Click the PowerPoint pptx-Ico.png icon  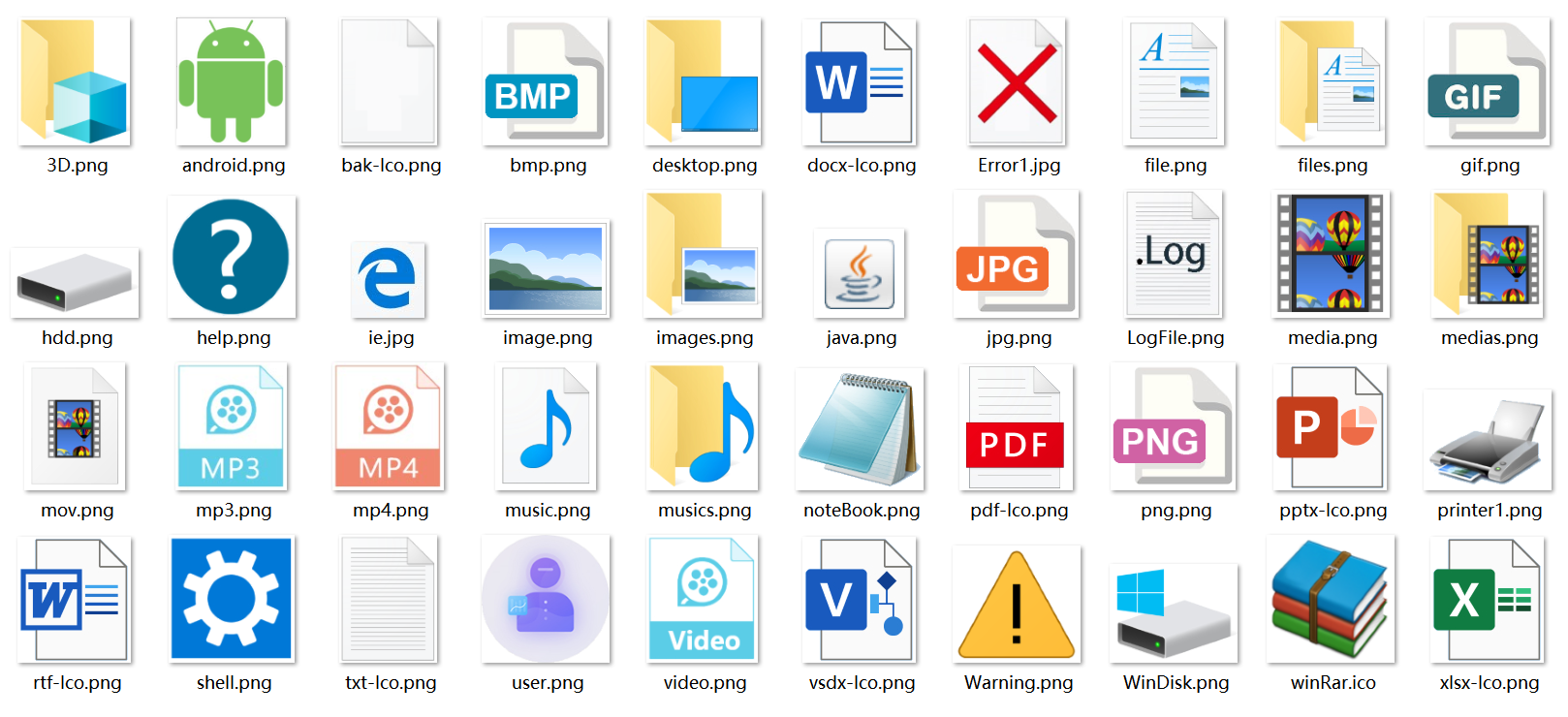pyautogui.click(x=1331, y=426)
